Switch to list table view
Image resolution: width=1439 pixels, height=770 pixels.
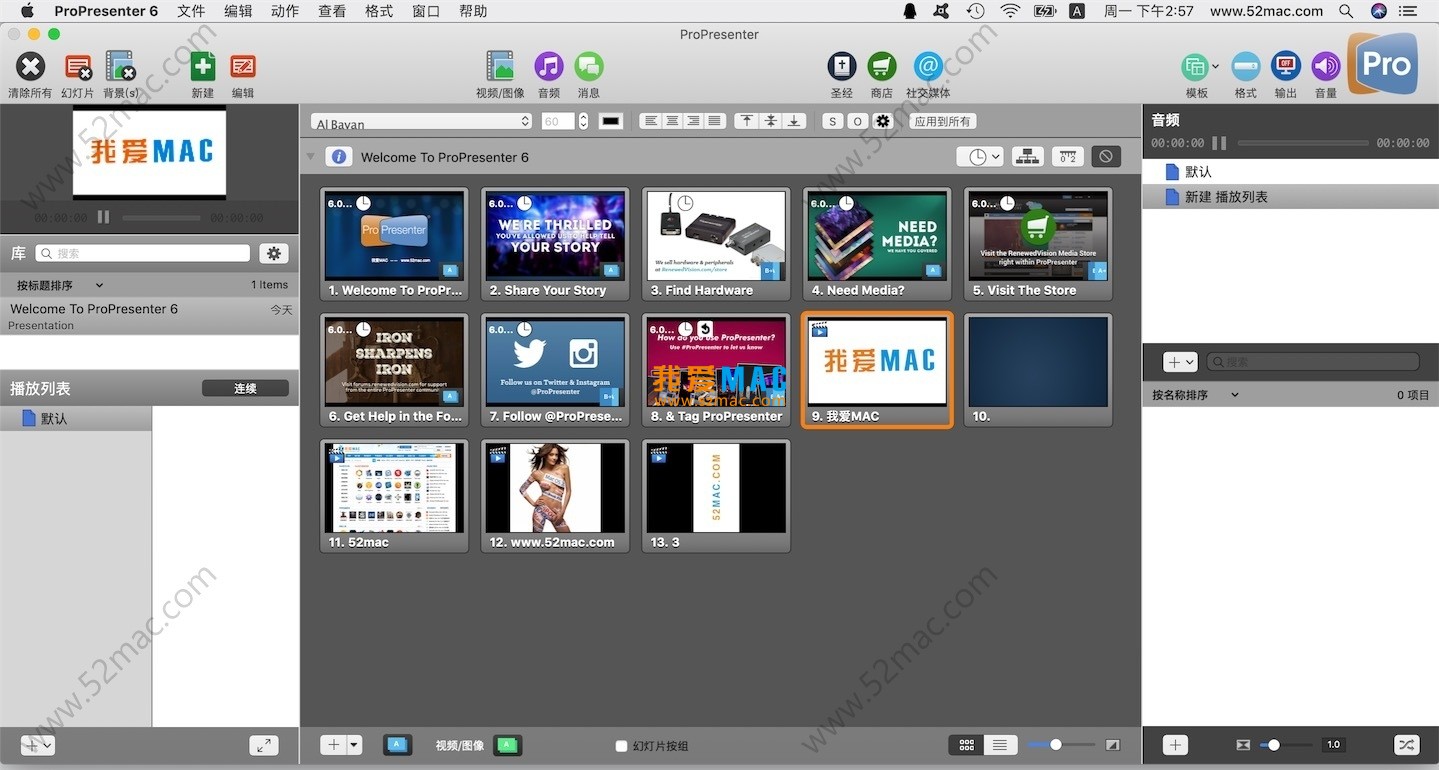pos(1001,745)
